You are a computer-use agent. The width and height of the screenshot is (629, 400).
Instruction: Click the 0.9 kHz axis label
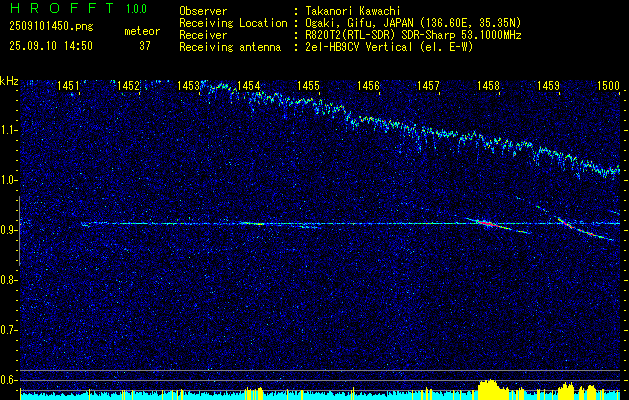tap(7, 230)
